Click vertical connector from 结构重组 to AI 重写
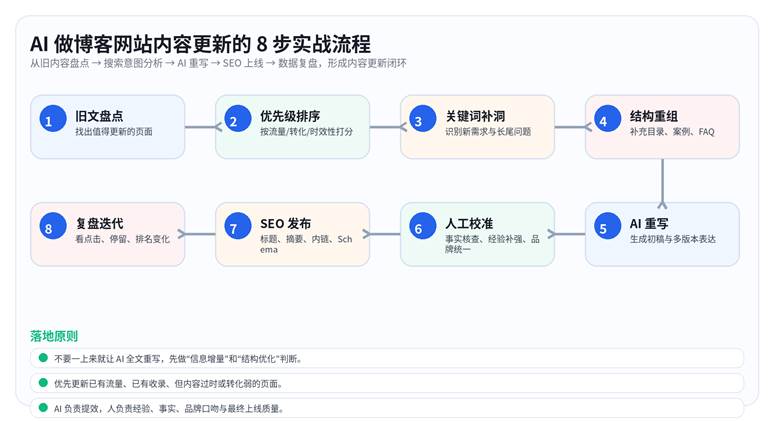Screen dimensions: 774x421 click(662, 180)
